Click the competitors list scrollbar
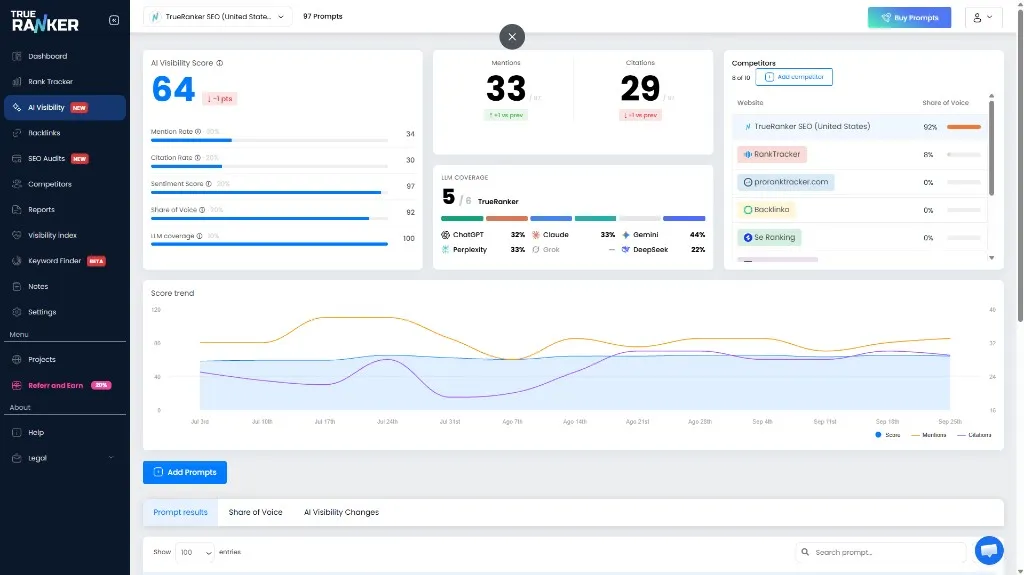This screenshot has width=1024, height=575. 991,148
